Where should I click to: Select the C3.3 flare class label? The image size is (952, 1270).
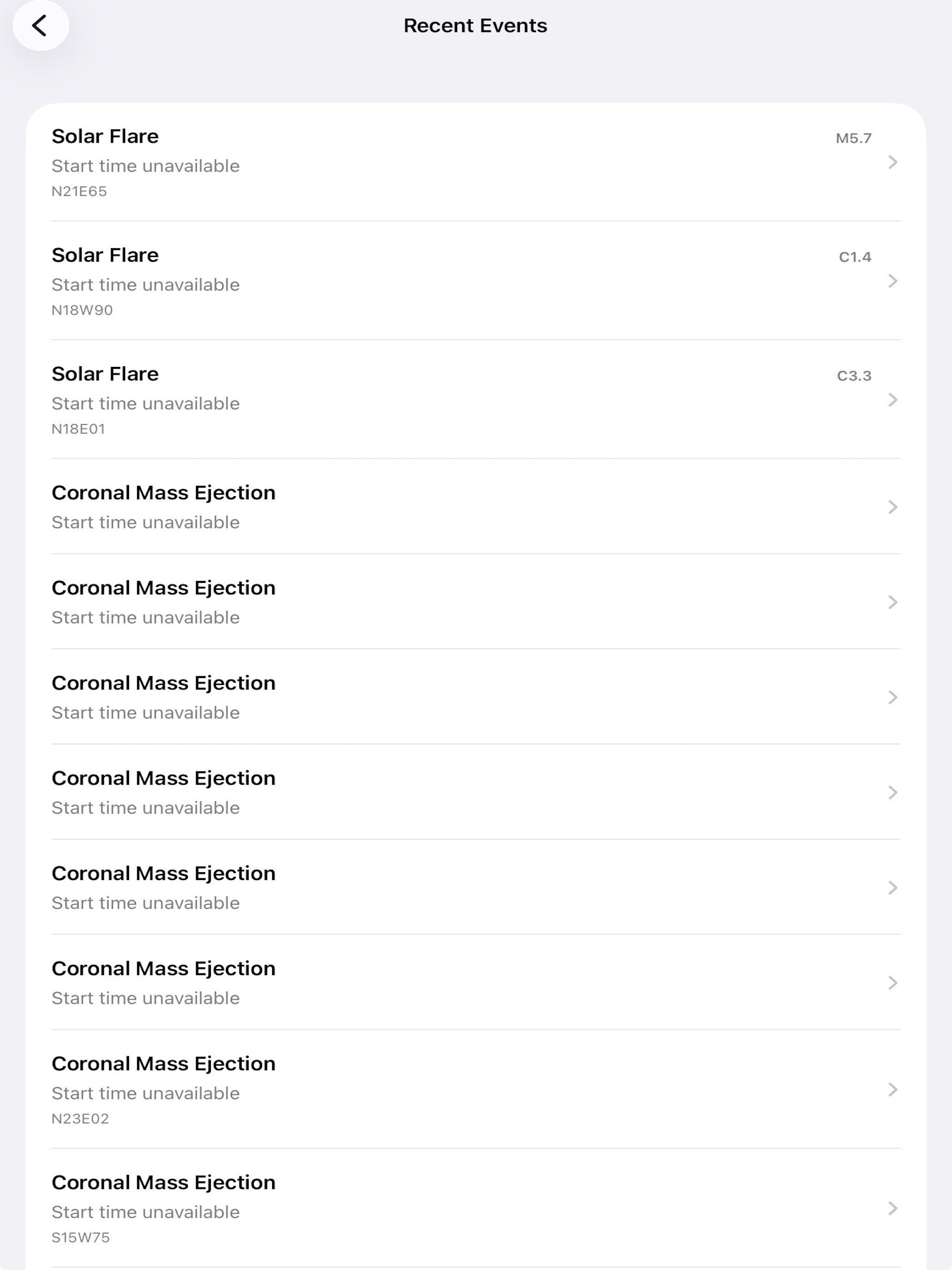click(854, 376)
